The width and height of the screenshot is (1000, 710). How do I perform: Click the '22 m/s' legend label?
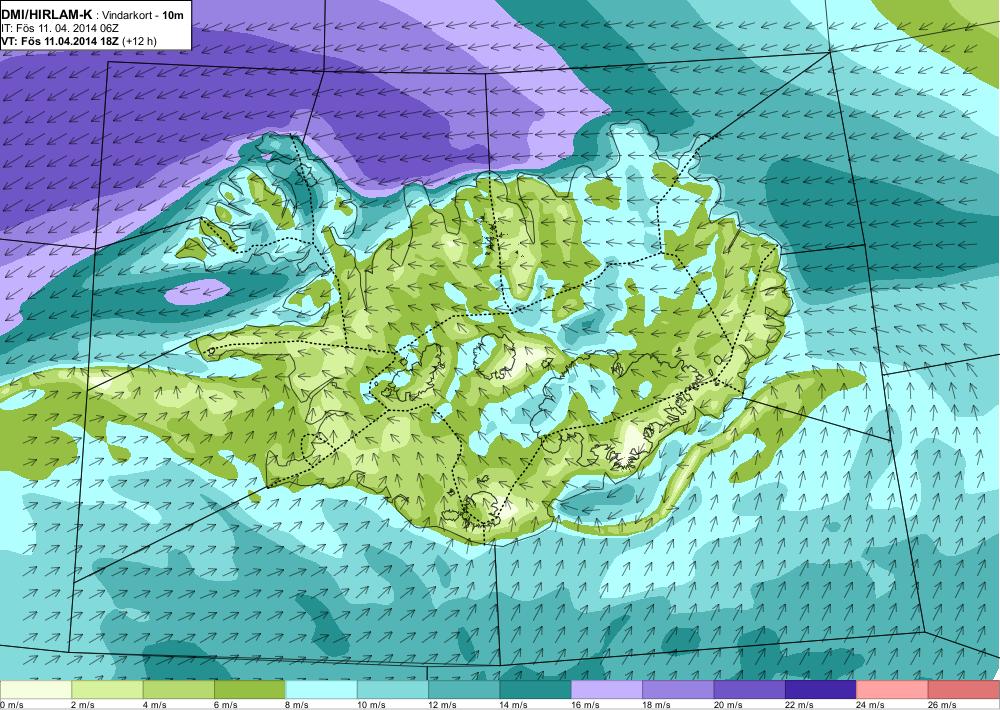800,705
